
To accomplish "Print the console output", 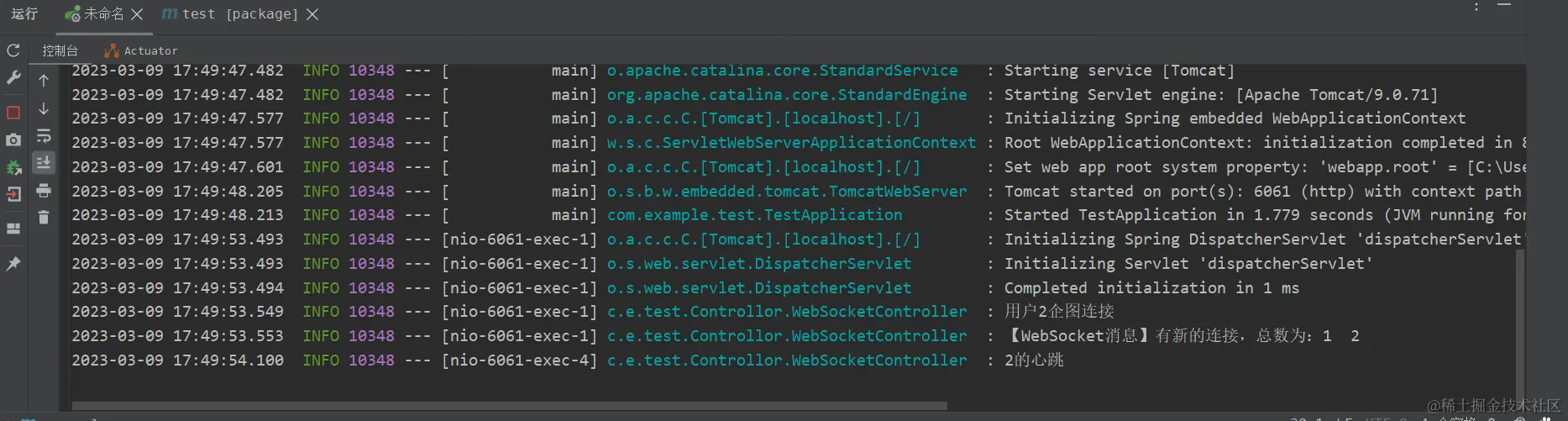I will 44,191.
